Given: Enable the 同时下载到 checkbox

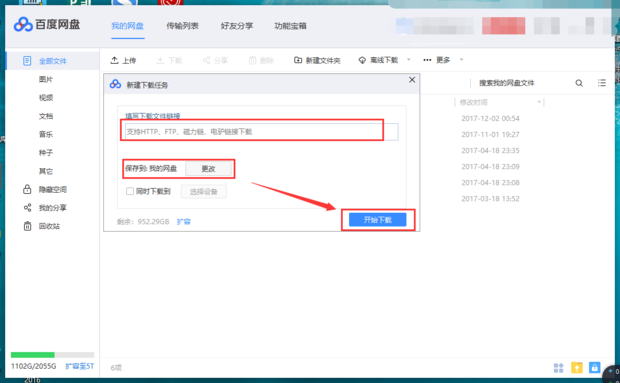Looking at the screenshot, I should click(130, 191).
